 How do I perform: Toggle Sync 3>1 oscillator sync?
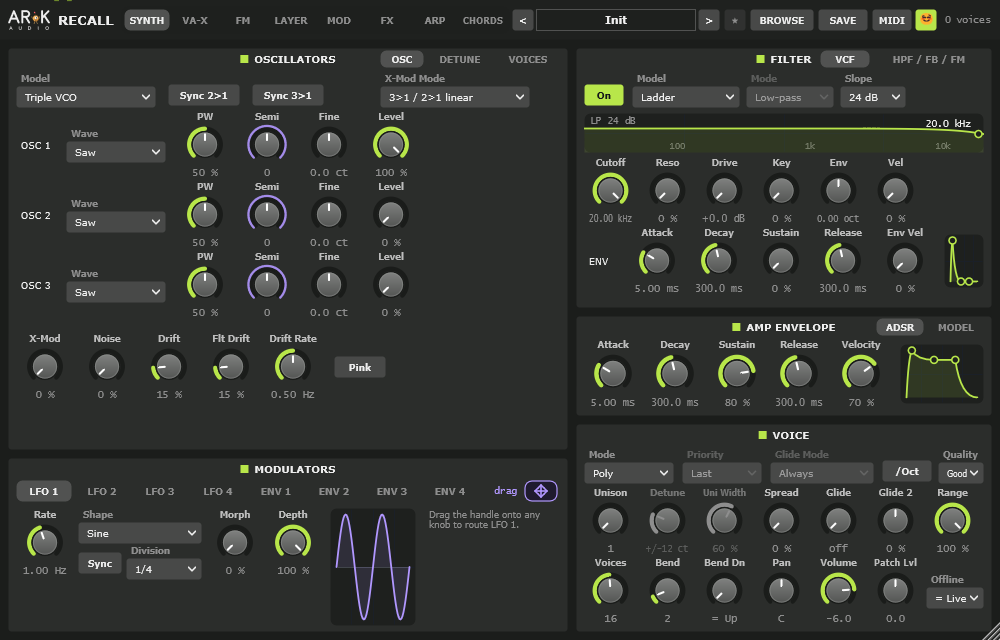pos(288,96)
